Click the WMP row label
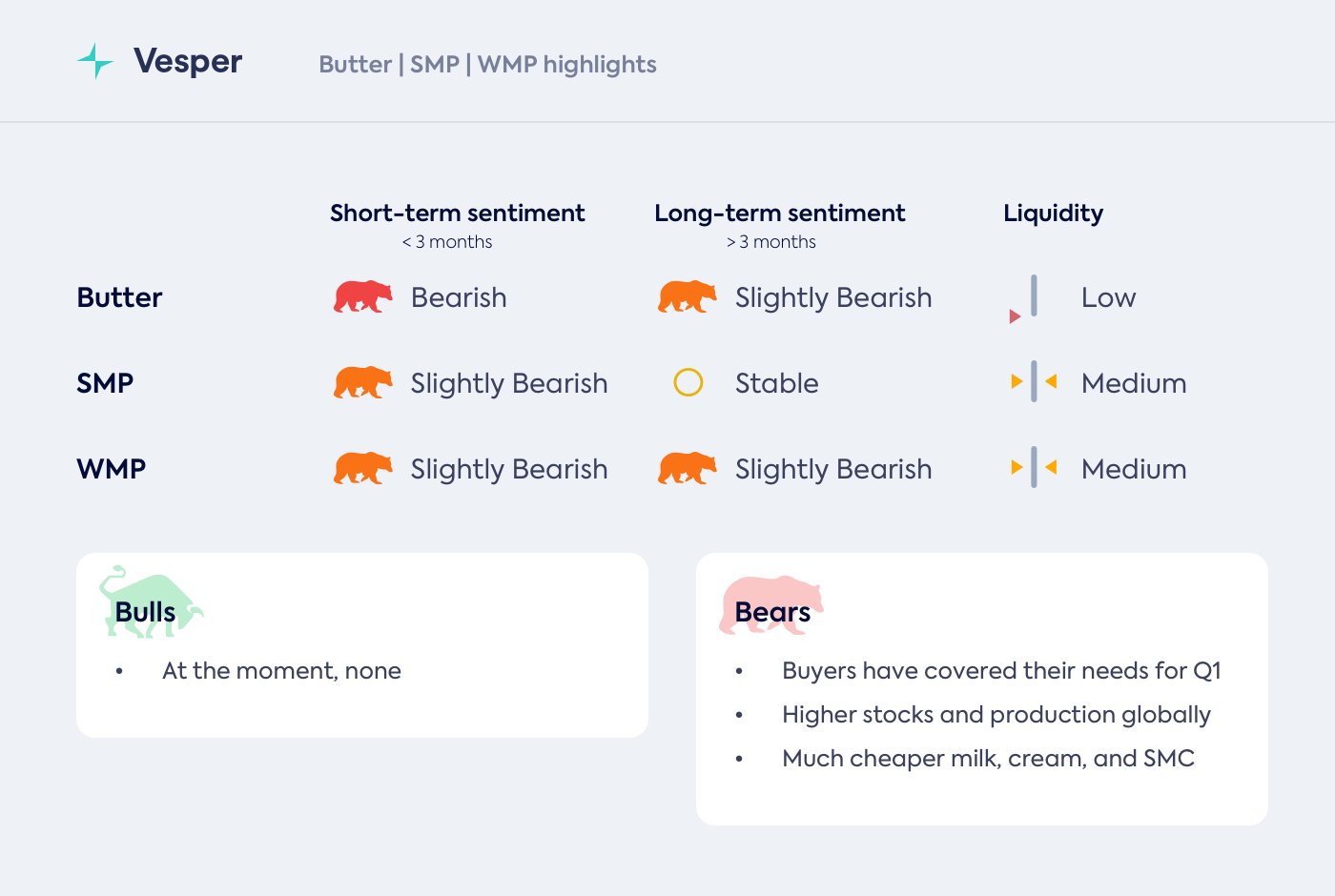Screen dimensions: 1335x896 (x=112, y=469)
